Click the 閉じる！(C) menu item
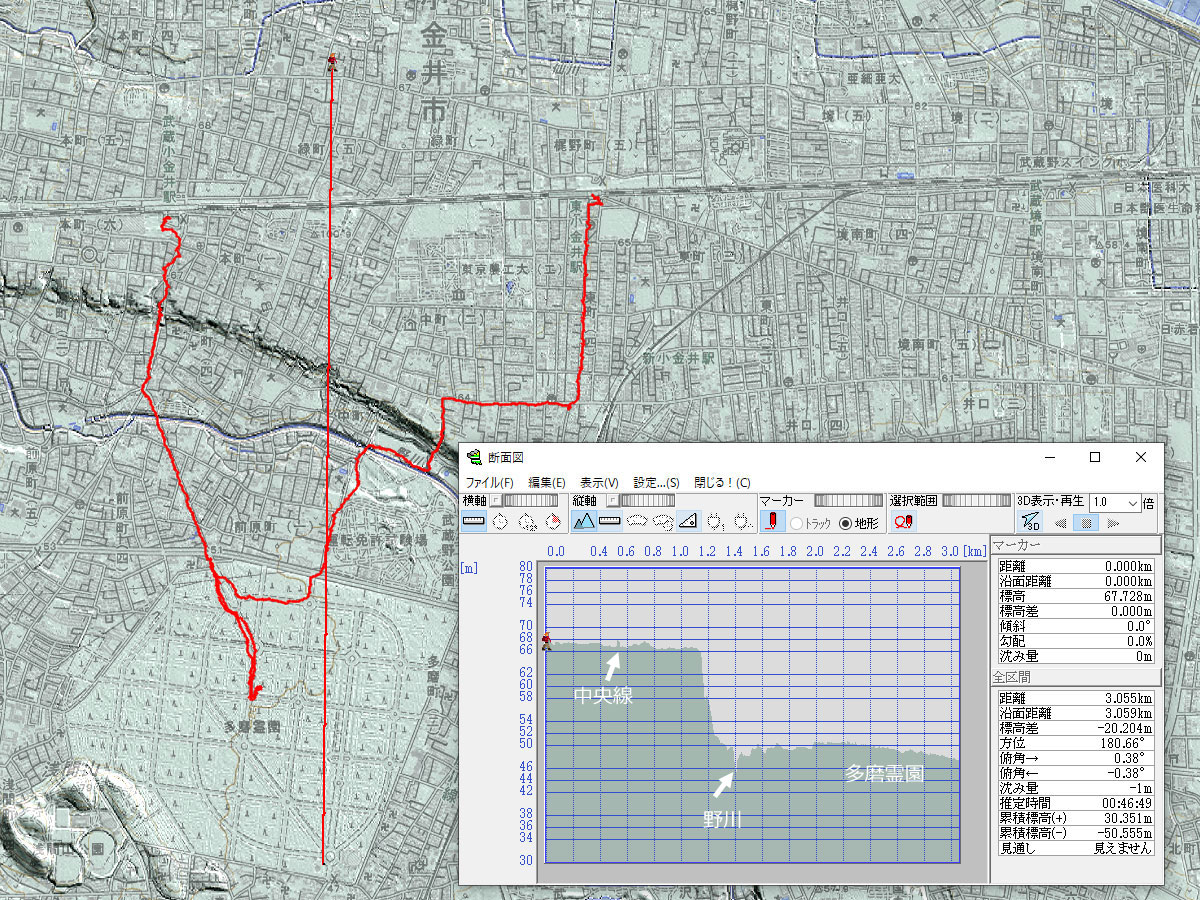 click(721, 482)
